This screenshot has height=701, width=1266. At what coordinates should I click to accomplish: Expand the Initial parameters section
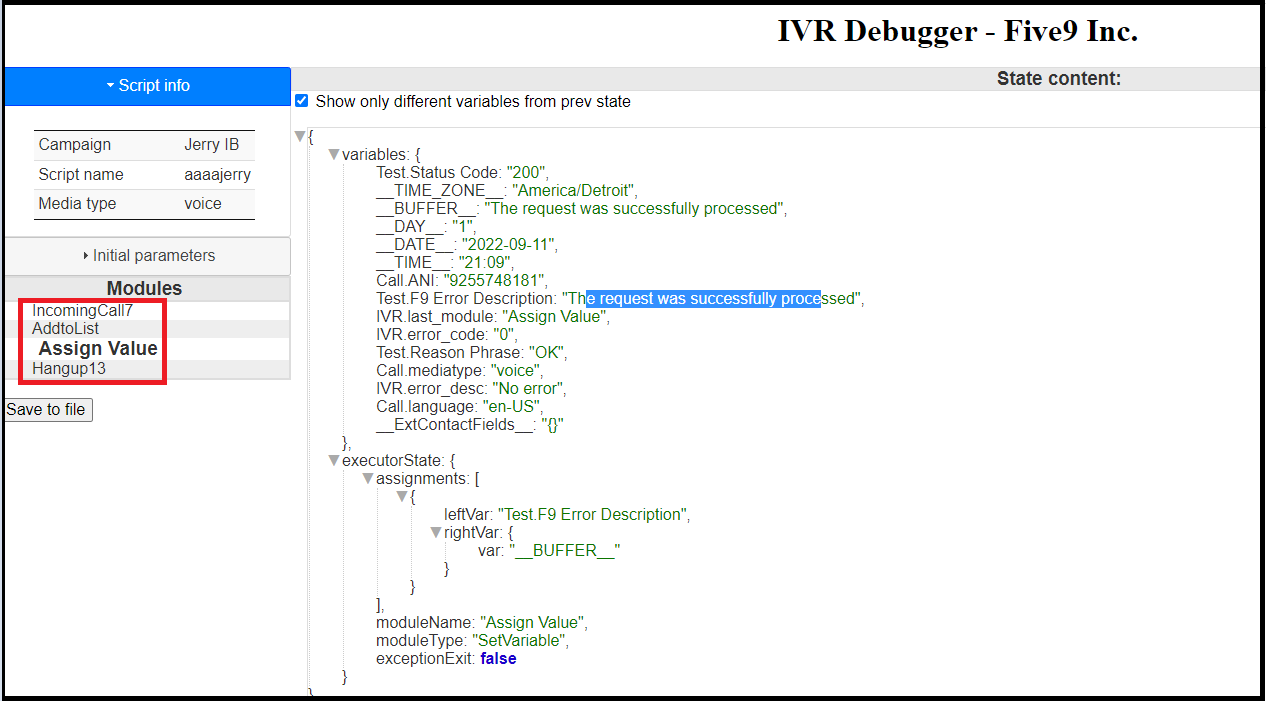(148, 256)
